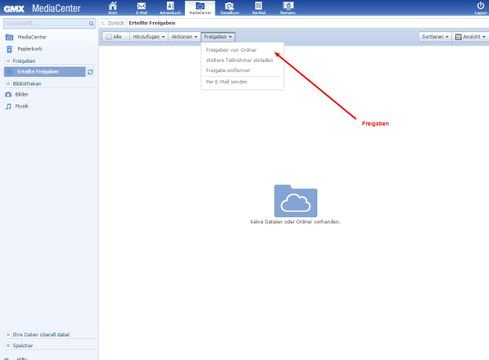Open the Start home icon

[113, 7]
